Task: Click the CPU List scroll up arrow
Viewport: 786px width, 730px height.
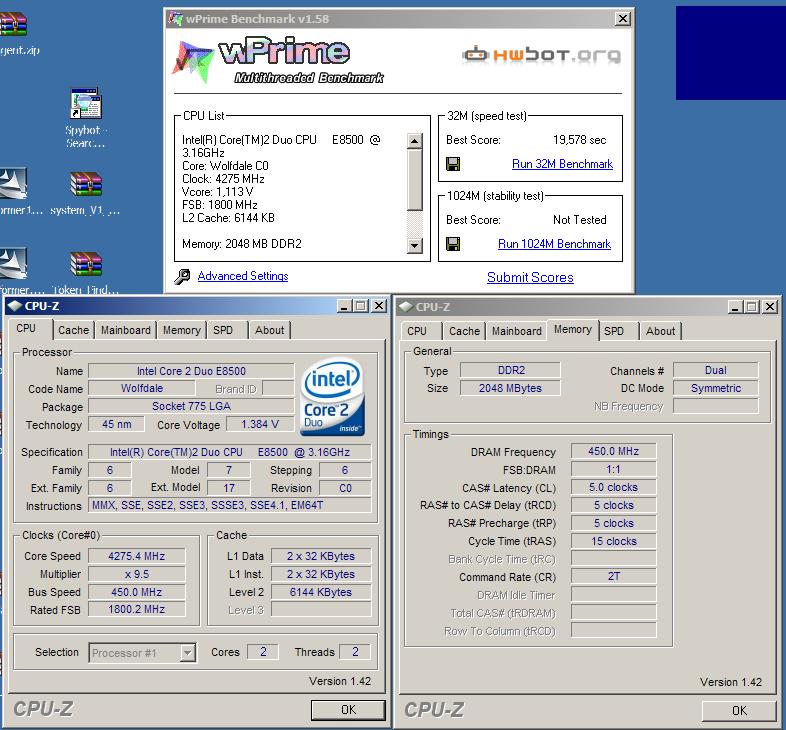Action: coord(414,141)
